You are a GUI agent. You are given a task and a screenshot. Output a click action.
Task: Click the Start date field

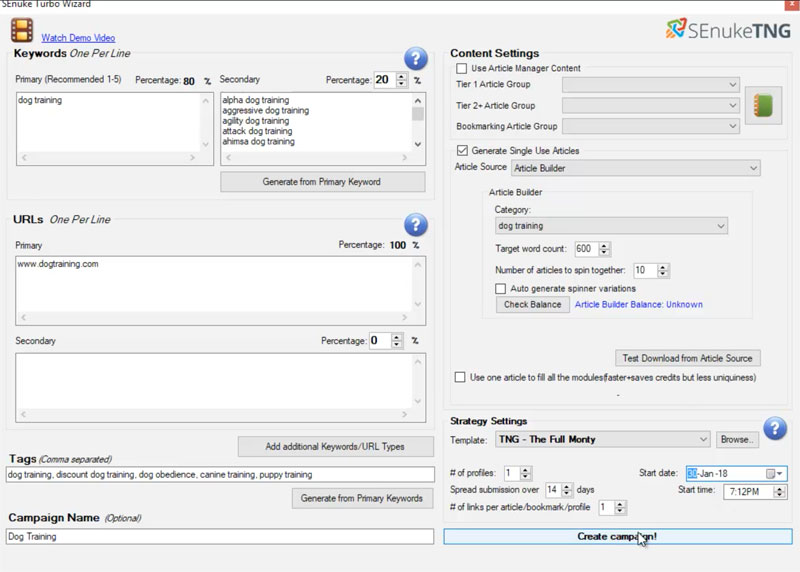(x=737, y=474)
